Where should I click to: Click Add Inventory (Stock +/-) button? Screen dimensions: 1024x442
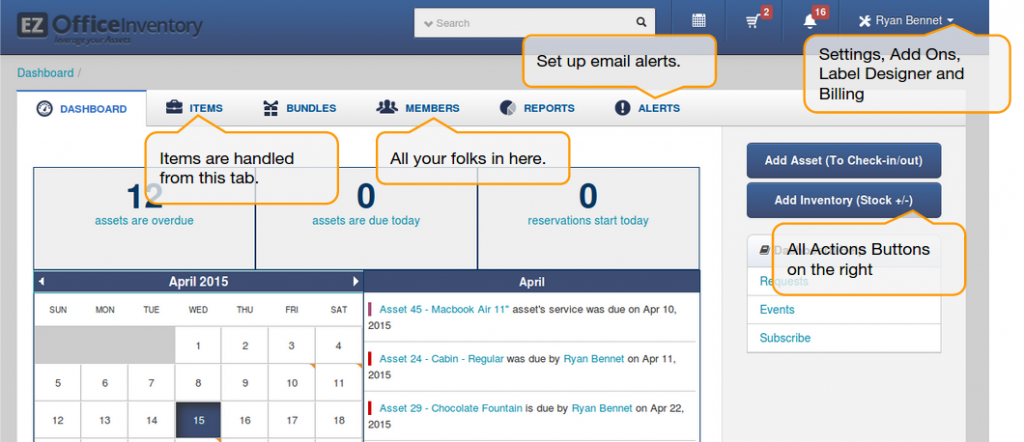[x=844, y=200]
